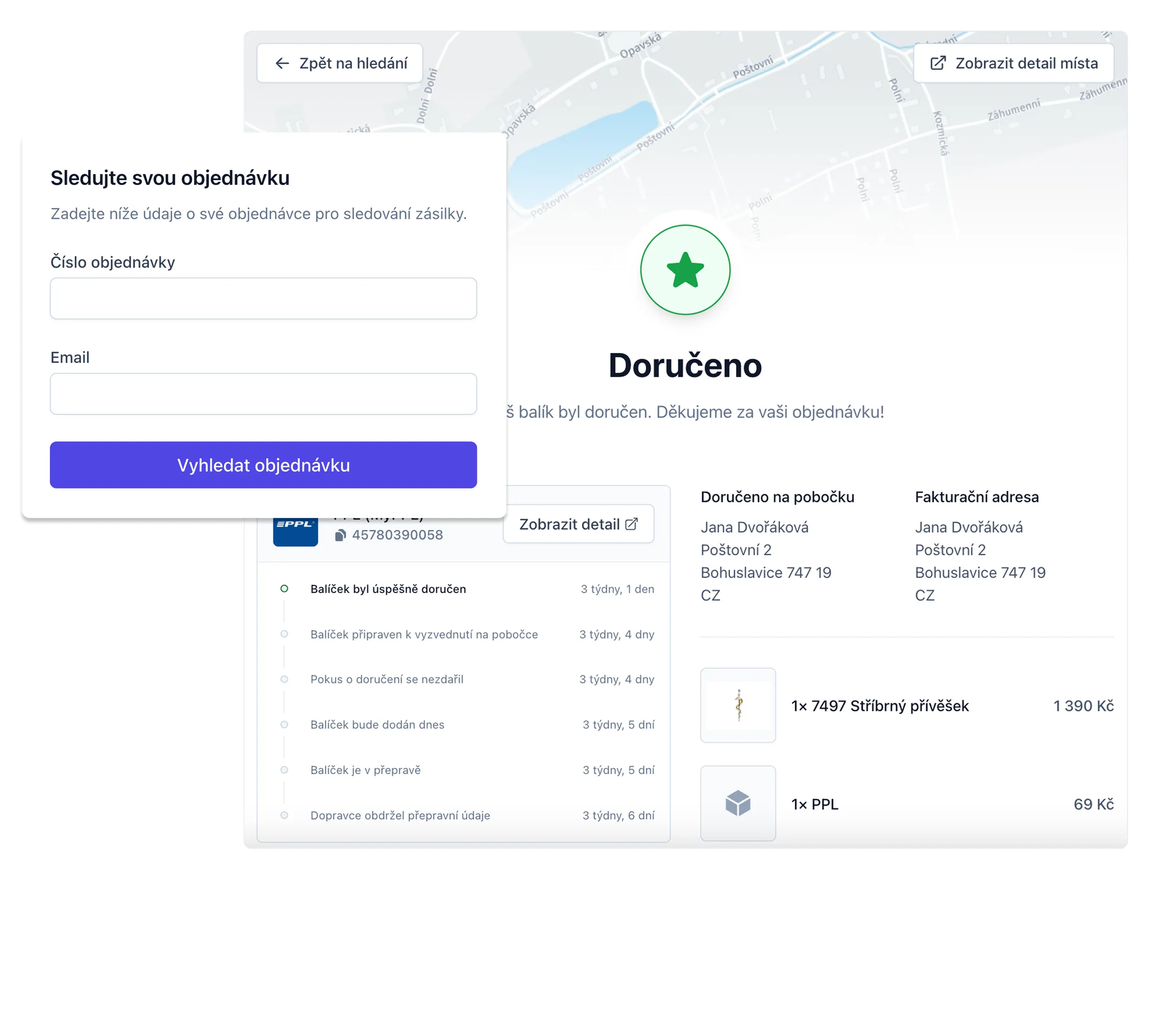Viewport: 1151px width, 1036px height.
Task: Click the external link icon for detail místa
Action: (x=937, y=63)
